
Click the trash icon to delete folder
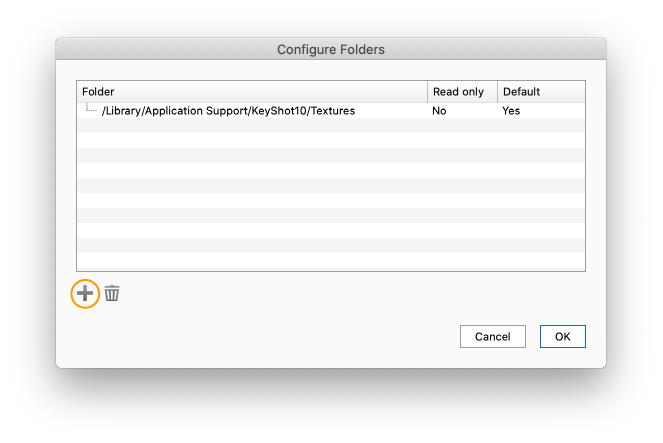click(112, 293)
